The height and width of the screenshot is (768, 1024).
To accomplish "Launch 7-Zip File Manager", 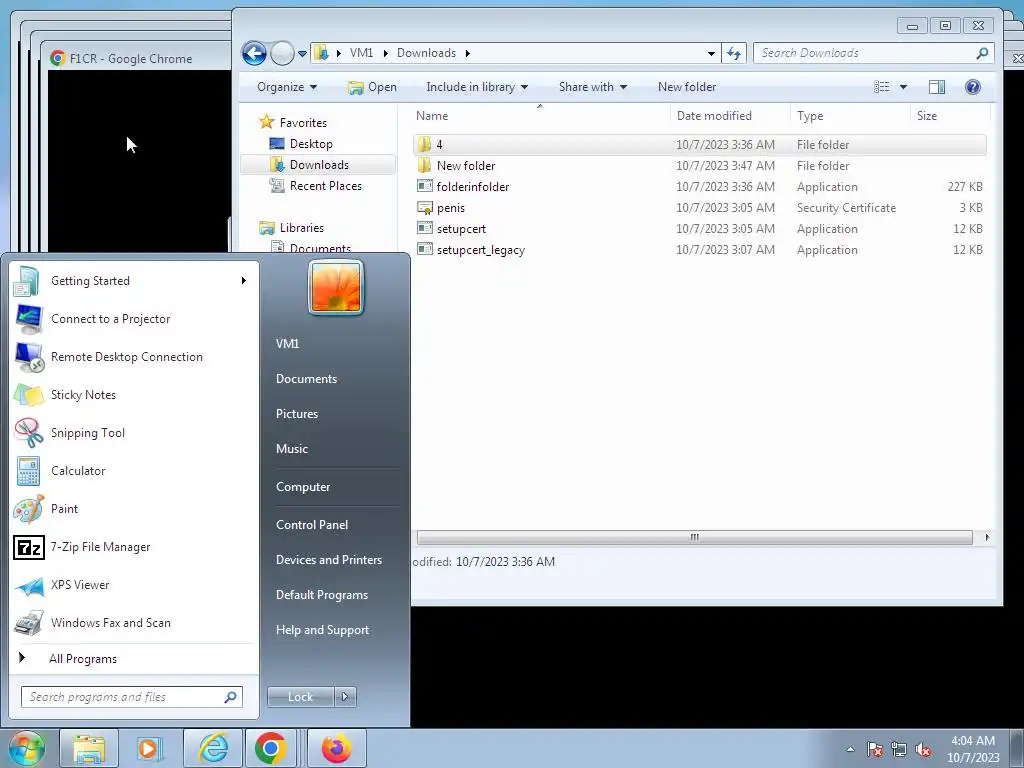I will tap(134, 547).
